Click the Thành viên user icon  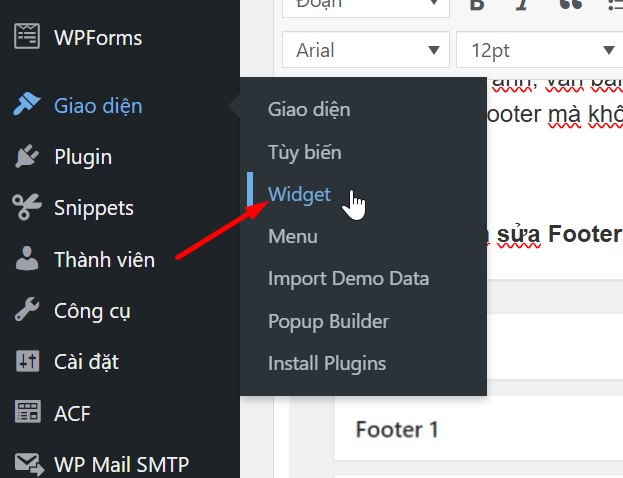pyautogui.click(x=27, y=258)
